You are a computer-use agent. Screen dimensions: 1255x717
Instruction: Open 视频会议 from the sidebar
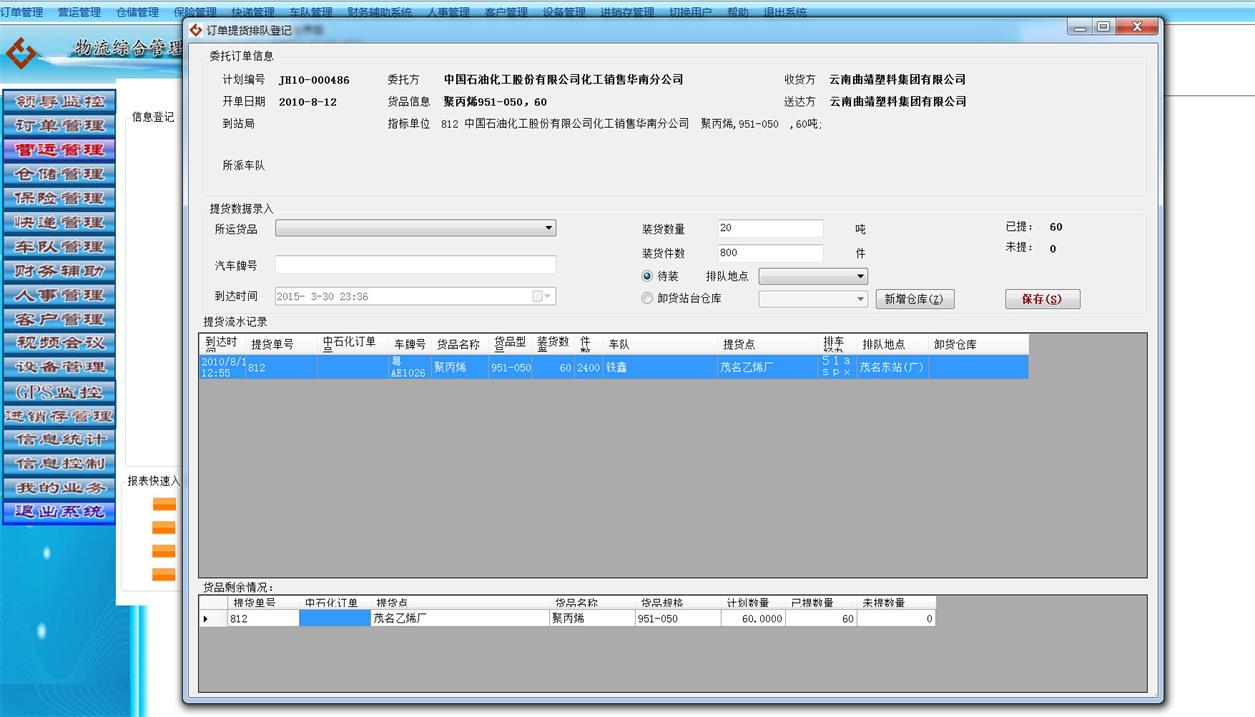coord(59,343)
